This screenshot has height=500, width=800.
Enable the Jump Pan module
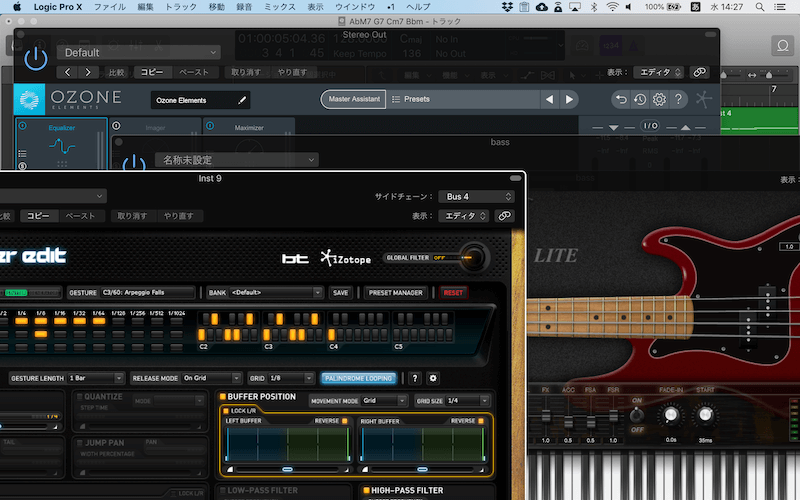(80, 443)
